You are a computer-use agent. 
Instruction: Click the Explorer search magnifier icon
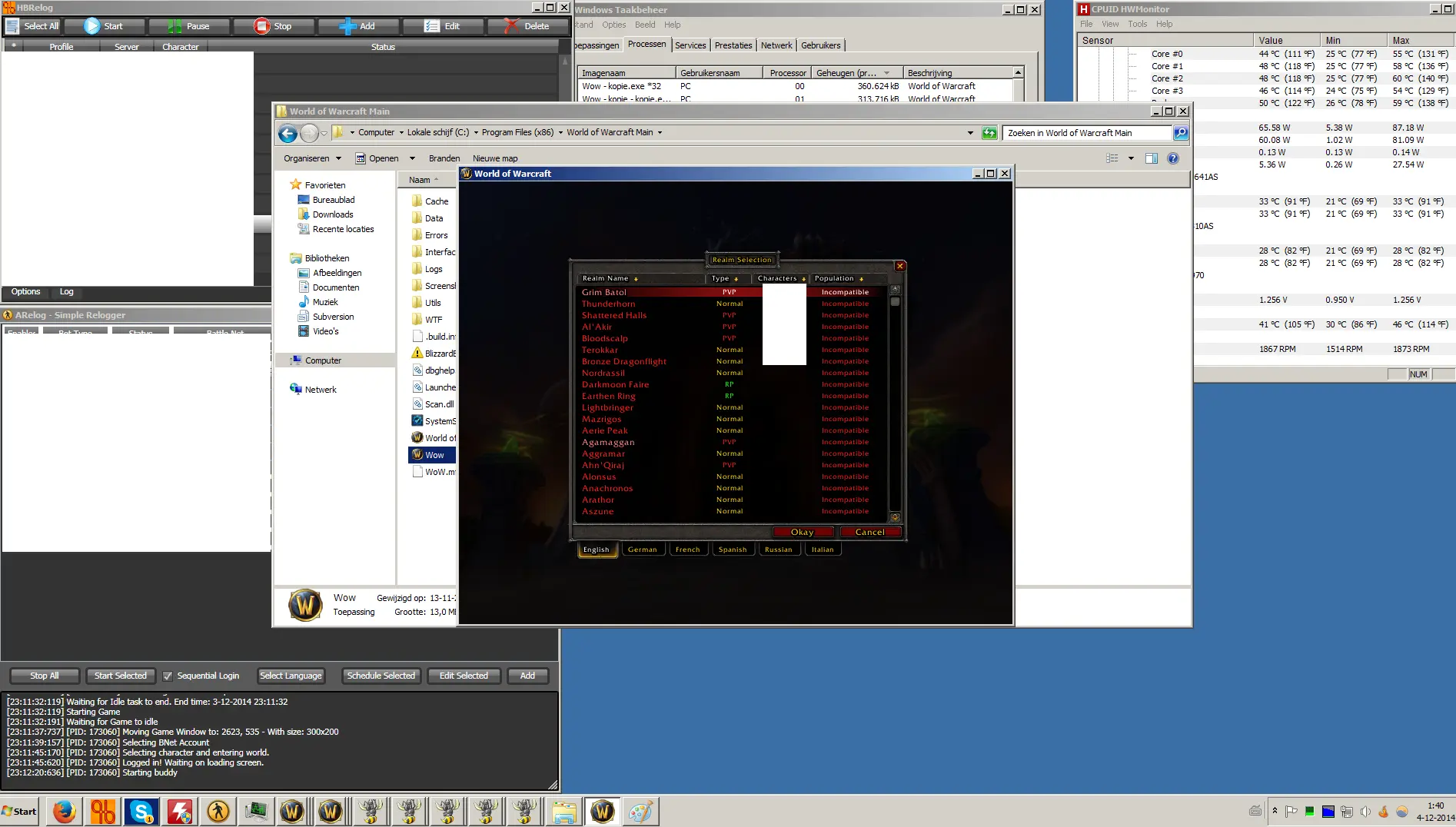click(1181, 133)
